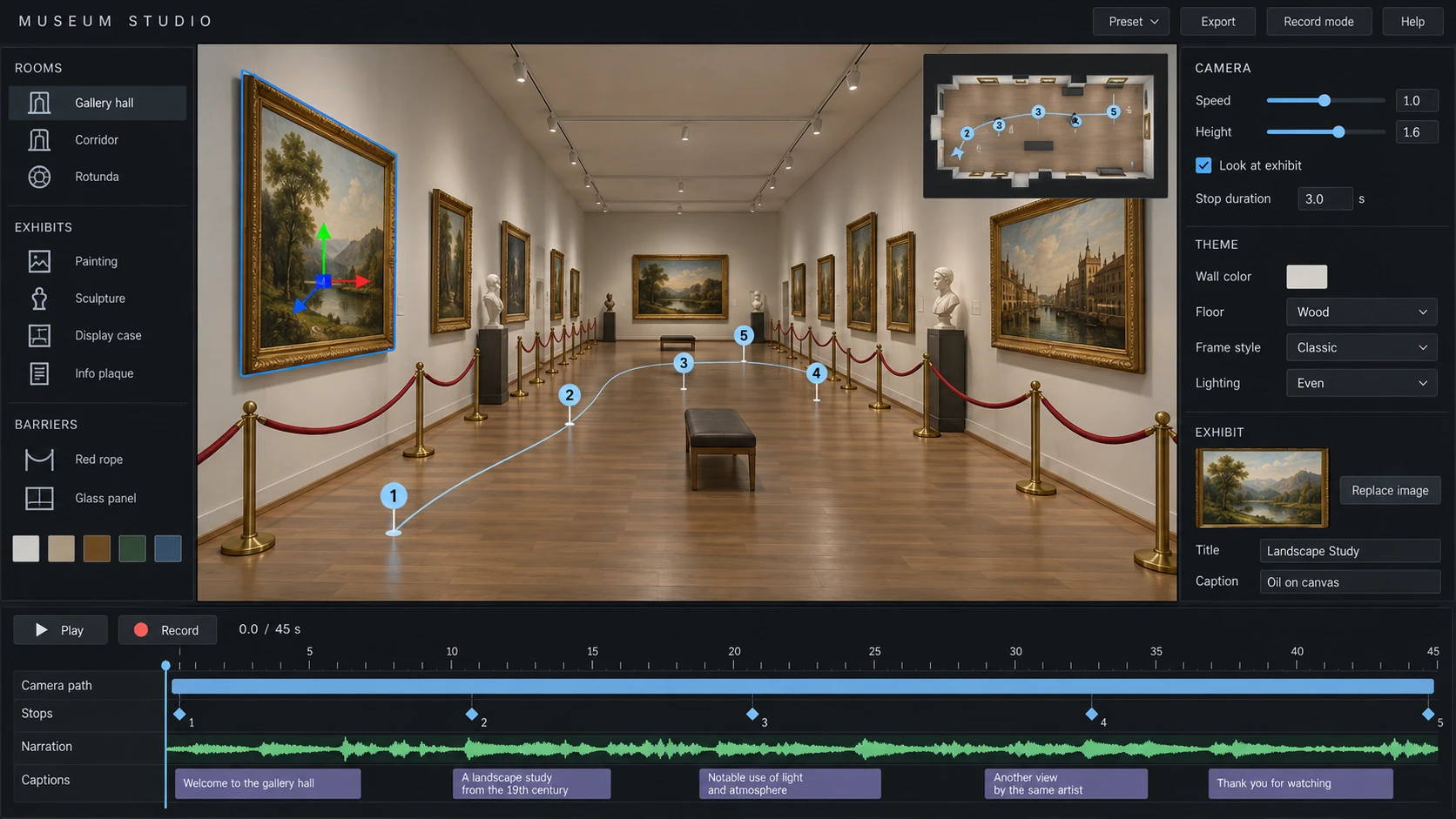Click the Replace image button
The width and height of the screenshot is (1456, 819).
[1390, 490]
